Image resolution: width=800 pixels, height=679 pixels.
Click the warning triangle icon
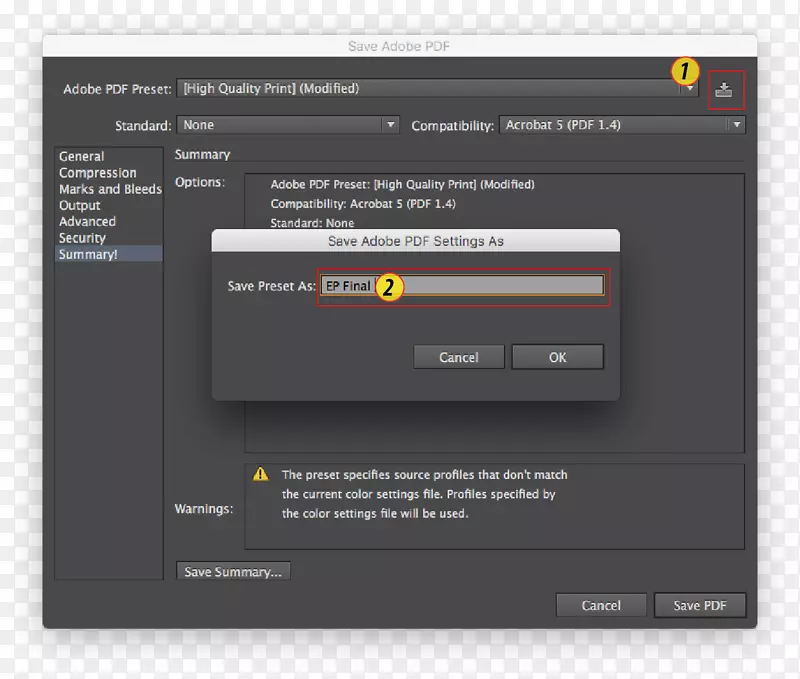(261, 474)
